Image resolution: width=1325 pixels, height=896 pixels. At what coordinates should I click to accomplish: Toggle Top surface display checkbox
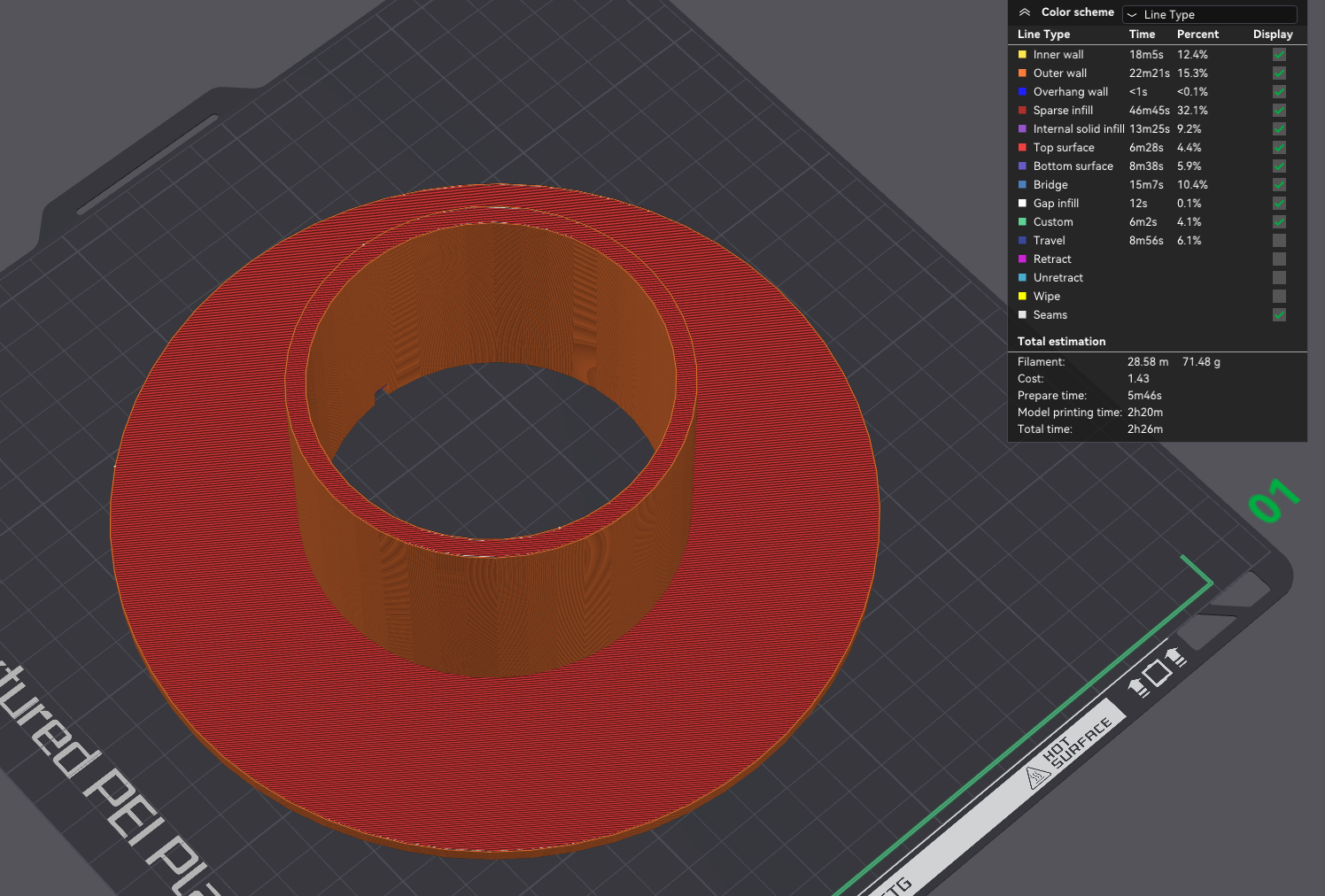1279,147
